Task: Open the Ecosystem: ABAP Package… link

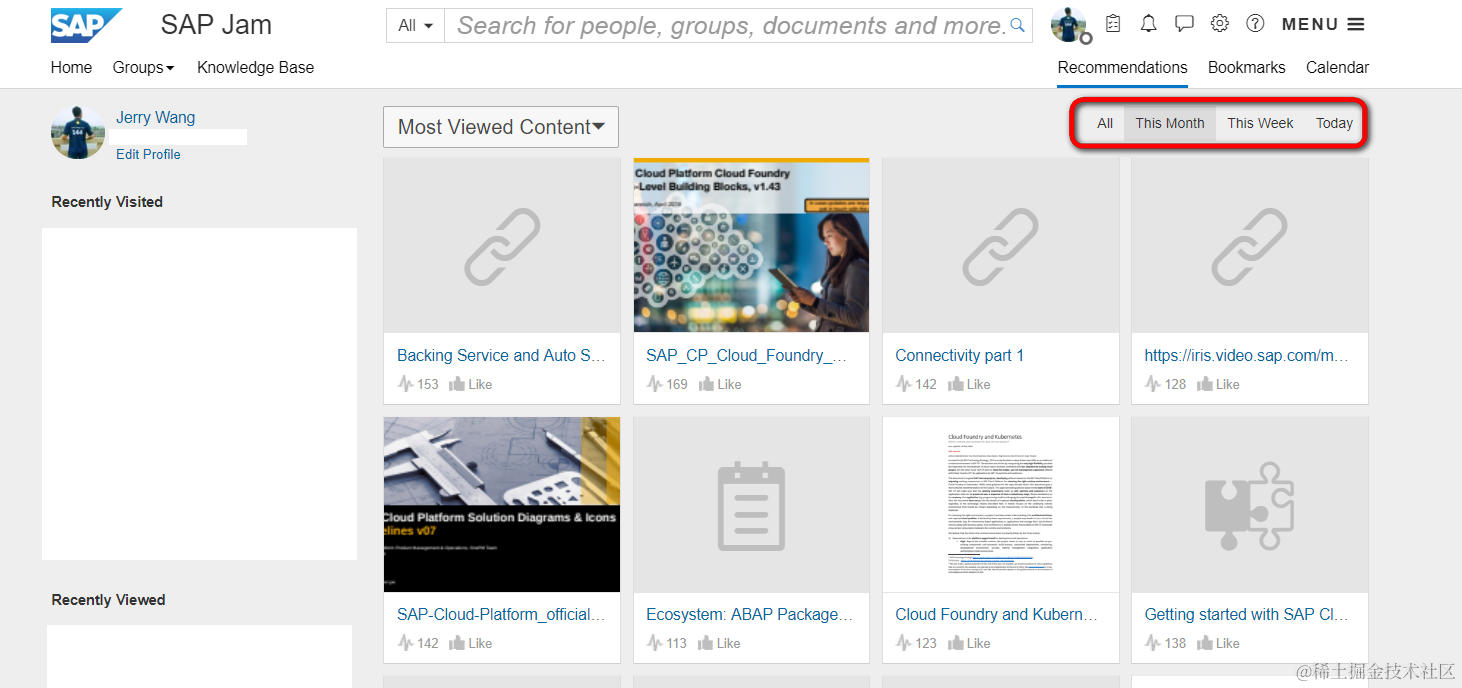Action: point(749,614)
